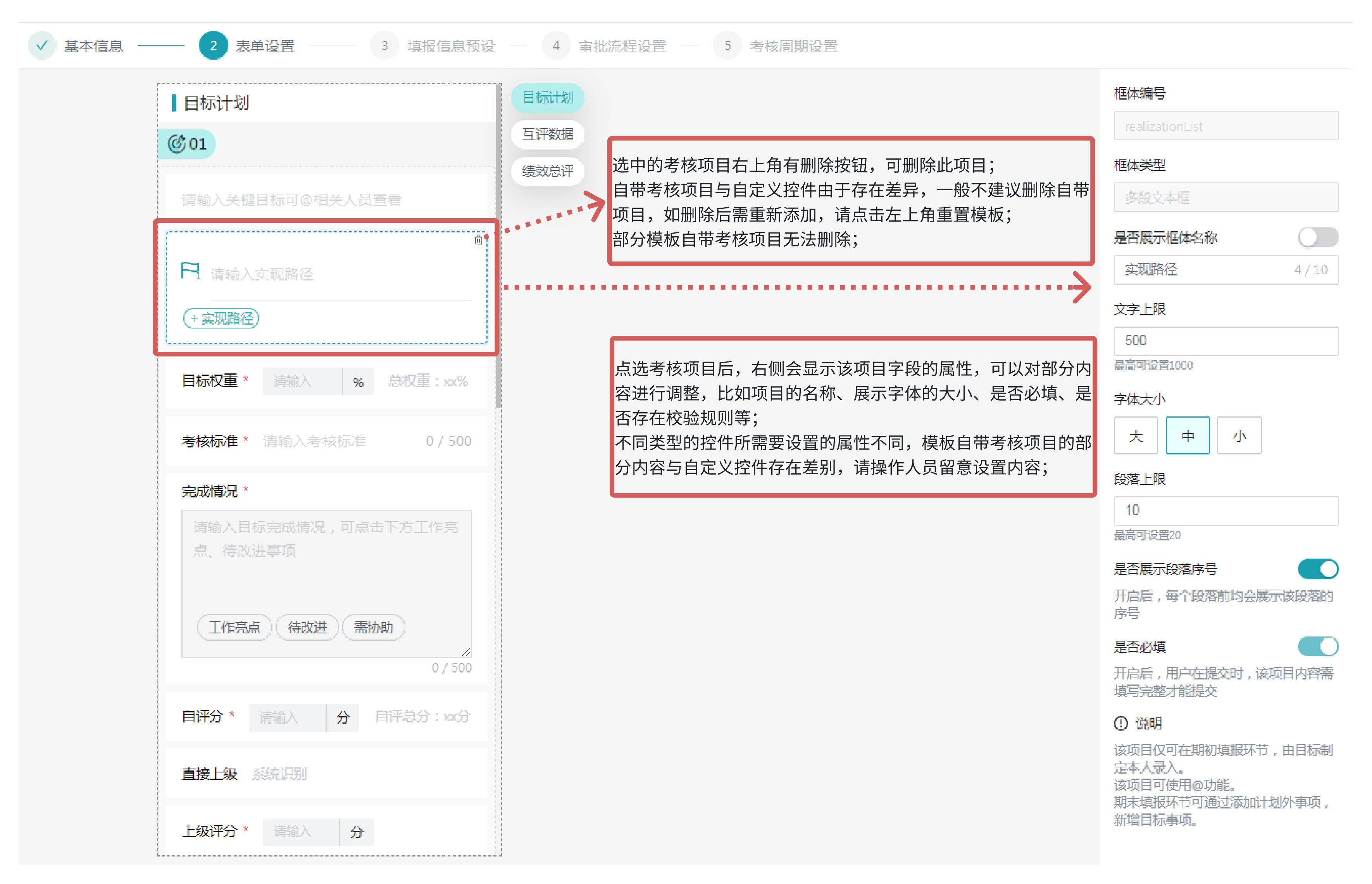Screen dimensions: 1372x884
Task: Click the step 5 circle for 考核周期设置
Action: tap(727, 46)
